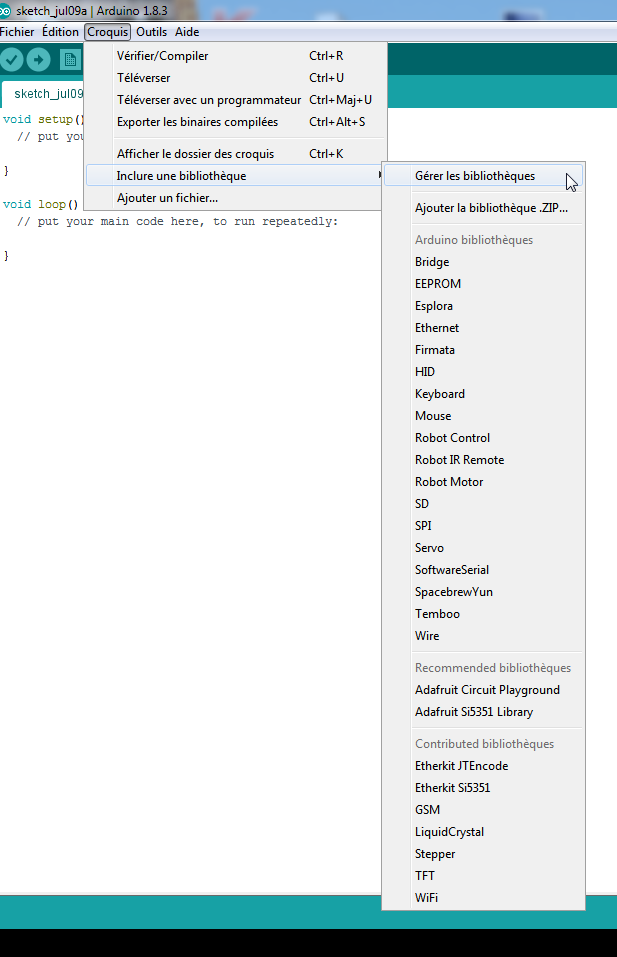This screenshot has height=957, width=617.
Task: Select Téléverser avec un programmateur
Action: pyautogui.click(x=236, y=99)
